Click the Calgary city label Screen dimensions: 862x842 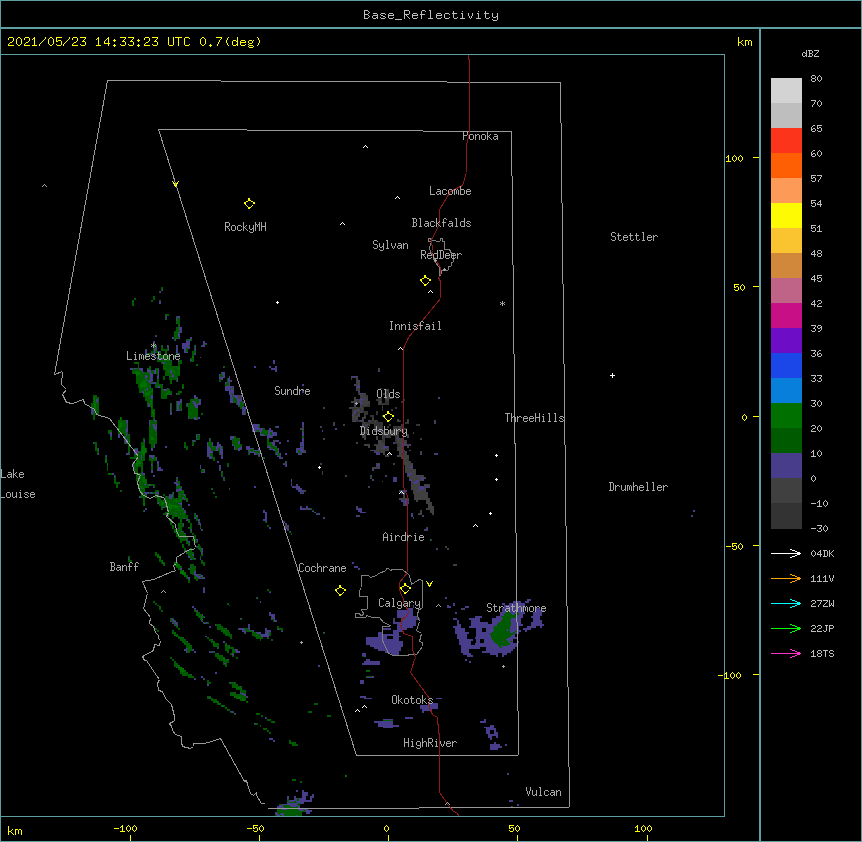click(399, 603)
